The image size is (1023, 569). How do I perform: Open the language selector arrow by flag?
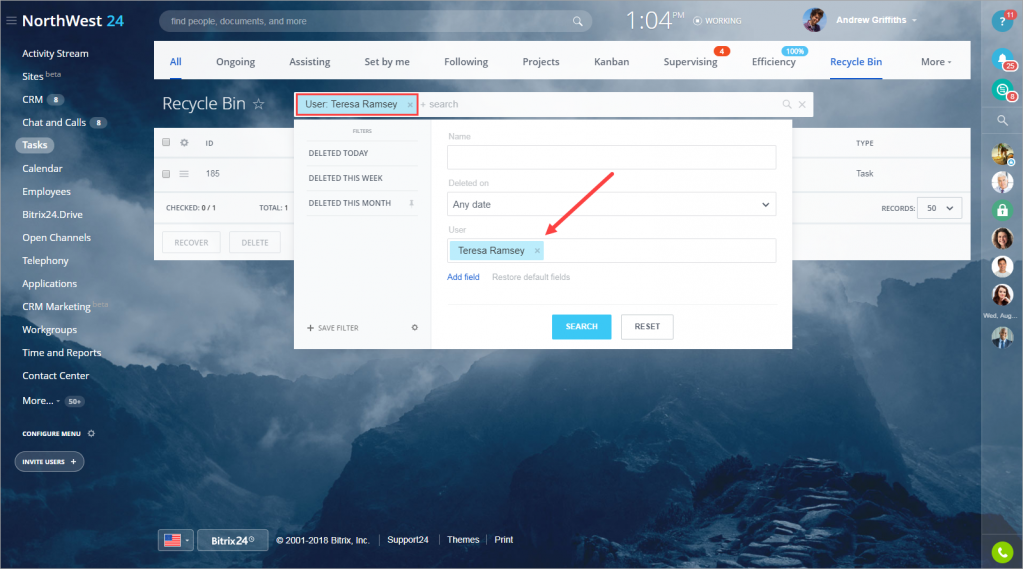(187, 540)
